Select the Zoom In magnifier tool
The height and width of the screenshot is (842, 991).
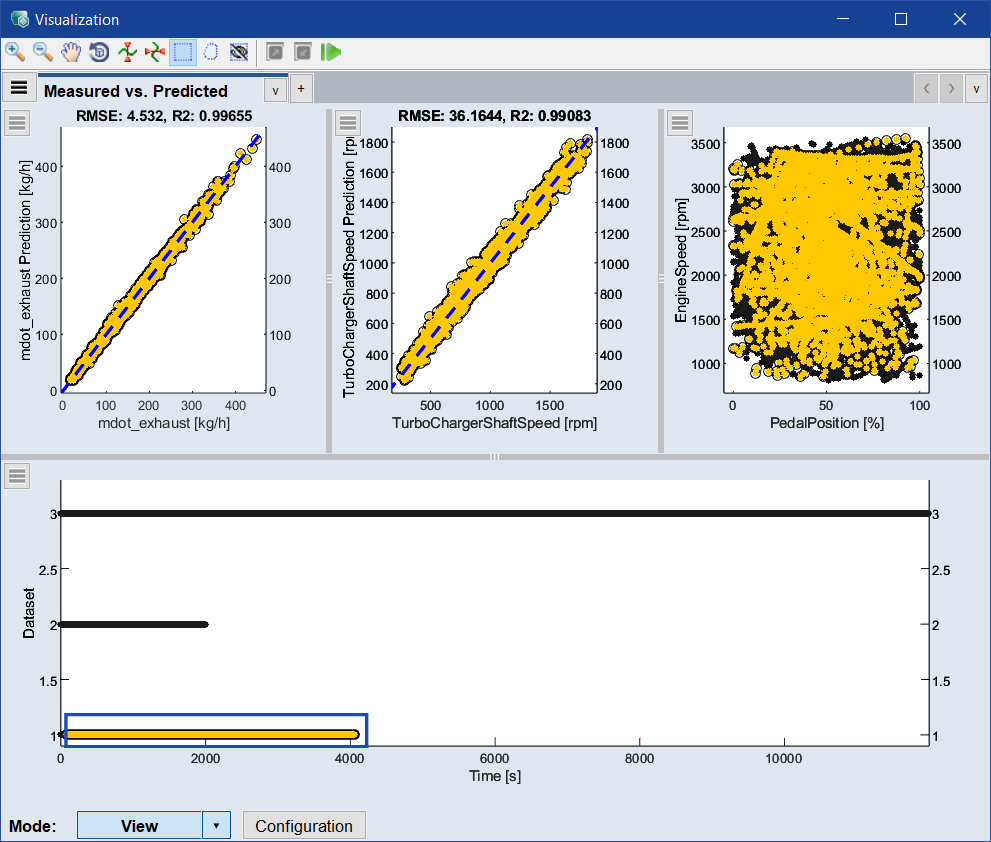click(15, 51)
